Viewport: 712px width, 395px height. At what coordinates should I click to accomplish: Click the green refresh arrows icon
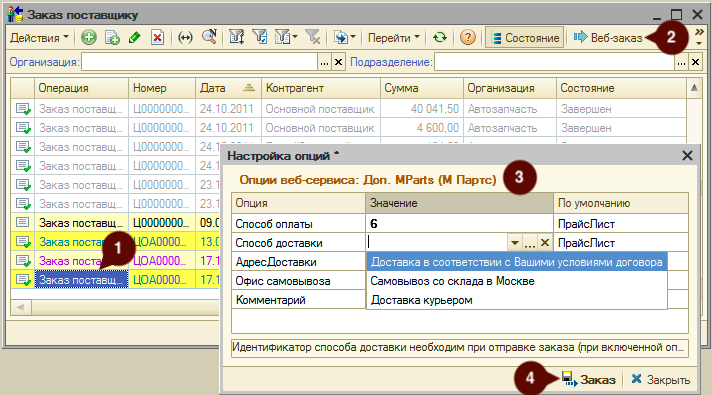click(x=440, y=37)
